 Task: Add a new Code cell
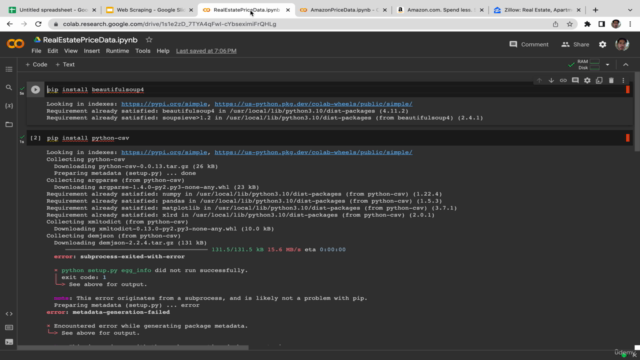(x=36, y=64)
